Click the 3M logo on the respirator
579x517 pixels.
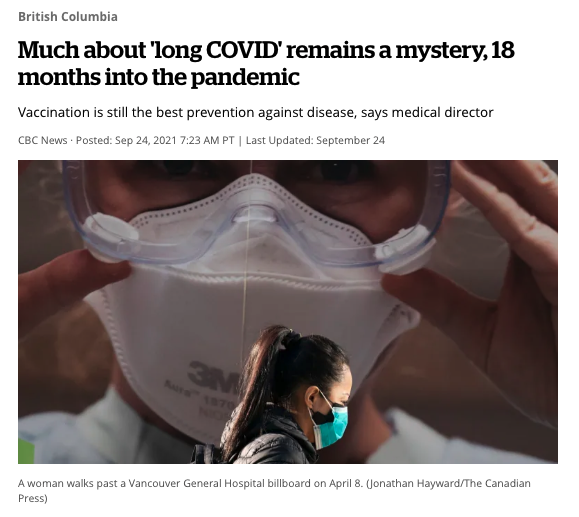(x=212, y=374)
